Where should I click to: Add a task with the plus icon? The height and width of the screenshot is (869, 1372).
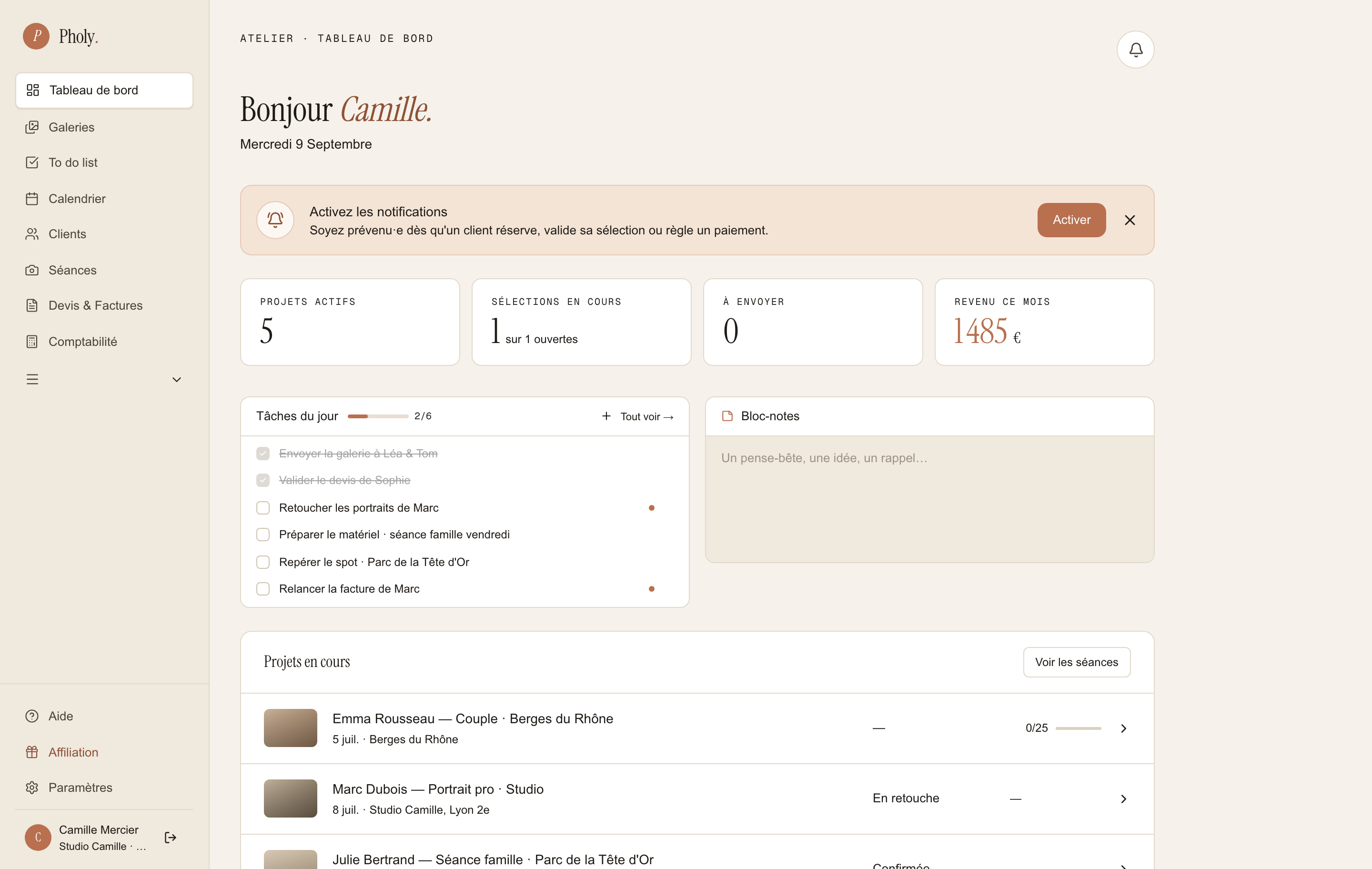(x=606, y=416)
